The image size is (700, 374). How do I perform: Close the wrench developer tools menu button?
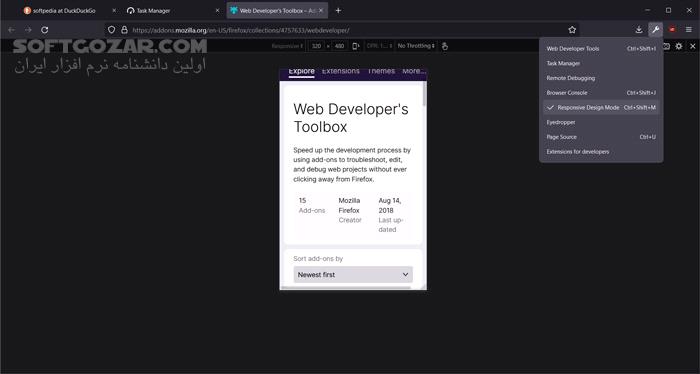[655, 30]
